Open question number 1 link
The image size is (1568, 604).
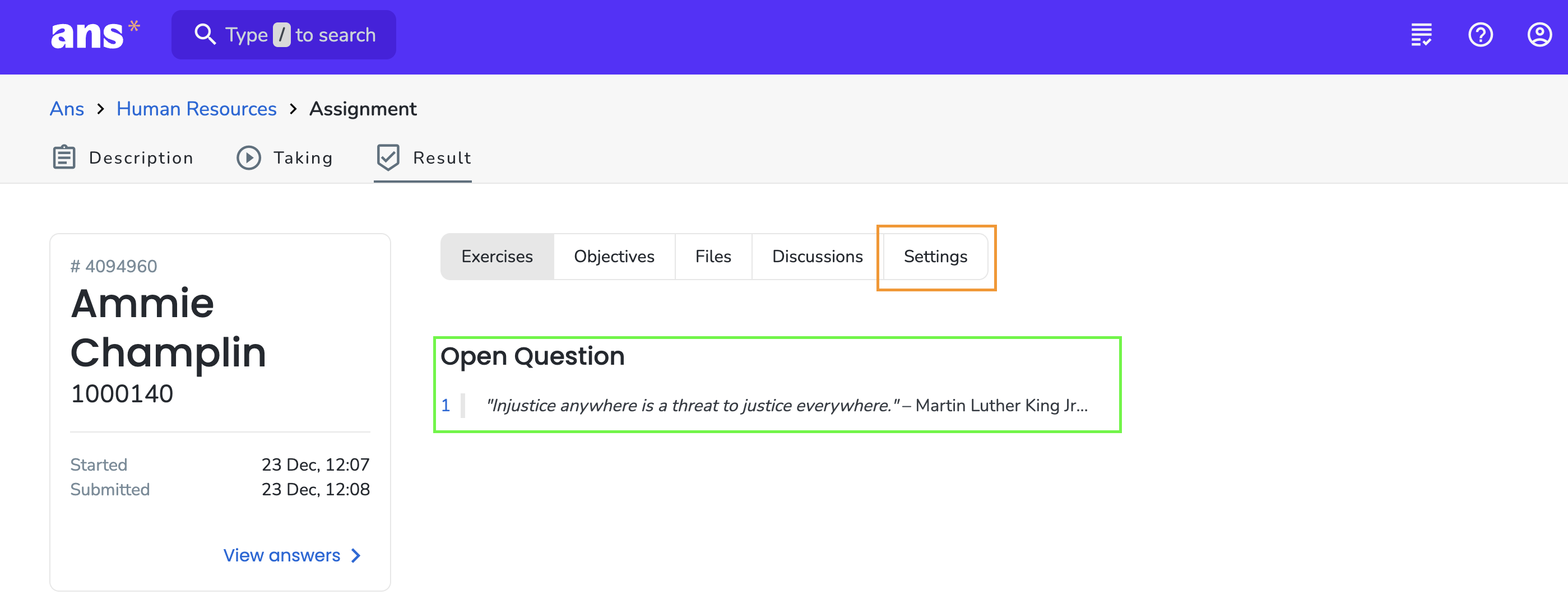click(x=446, y=406)
